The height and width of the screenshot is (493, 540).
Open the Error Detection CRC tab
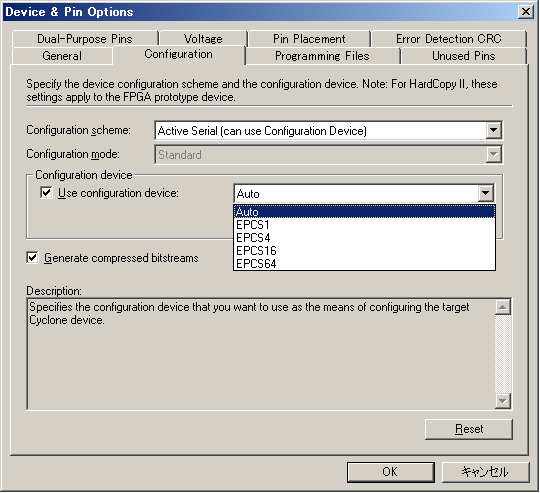tap(449, 39)
